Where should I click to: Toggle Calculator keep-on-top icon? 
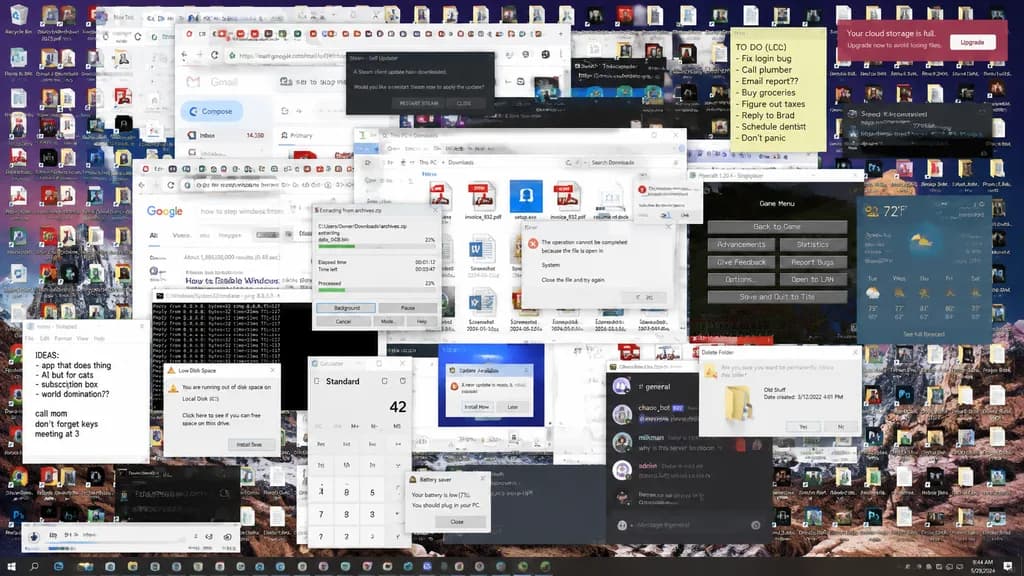point(384,381)
